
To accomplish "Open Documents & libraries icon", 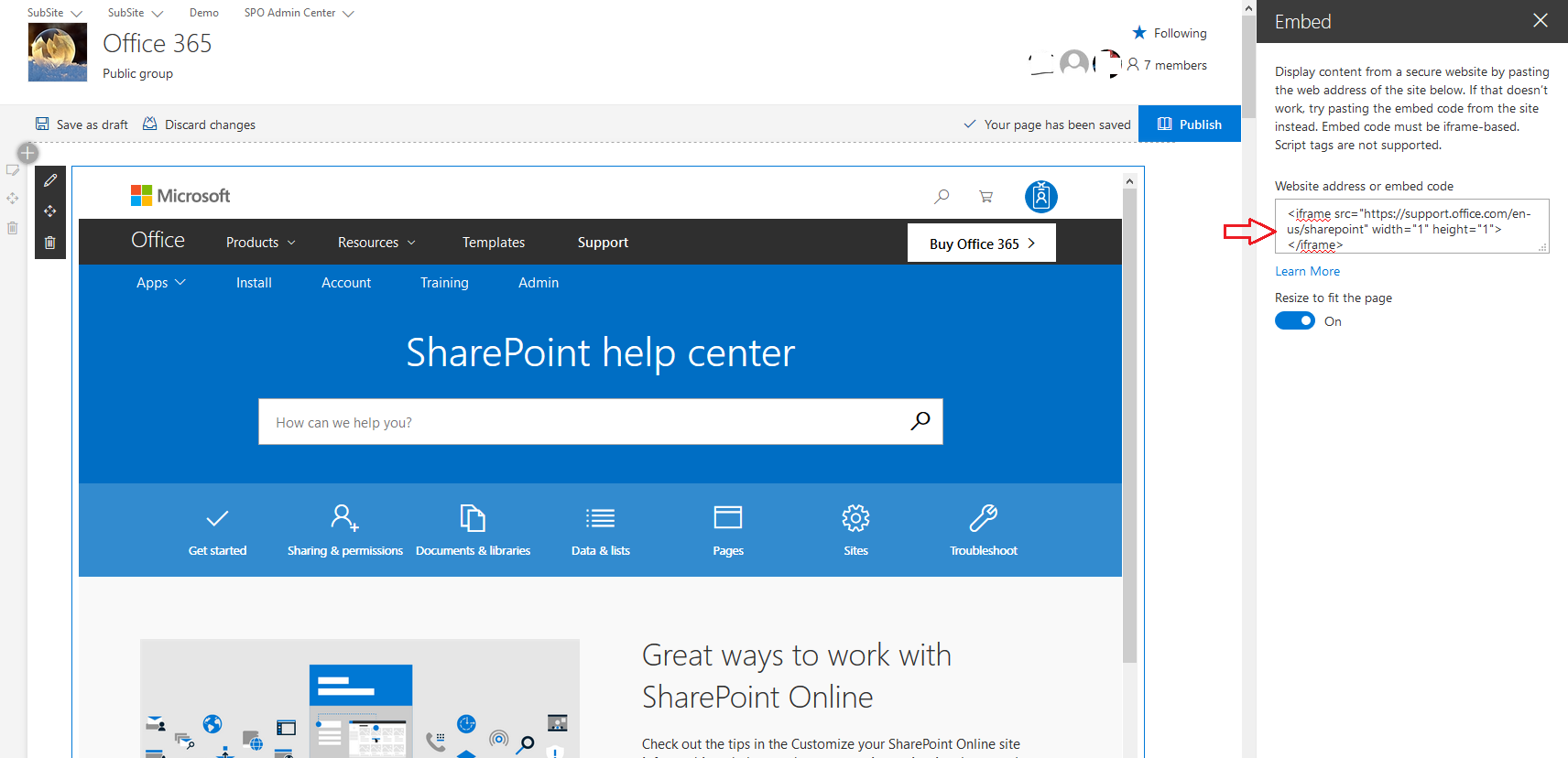I will (x=473, y=518).
